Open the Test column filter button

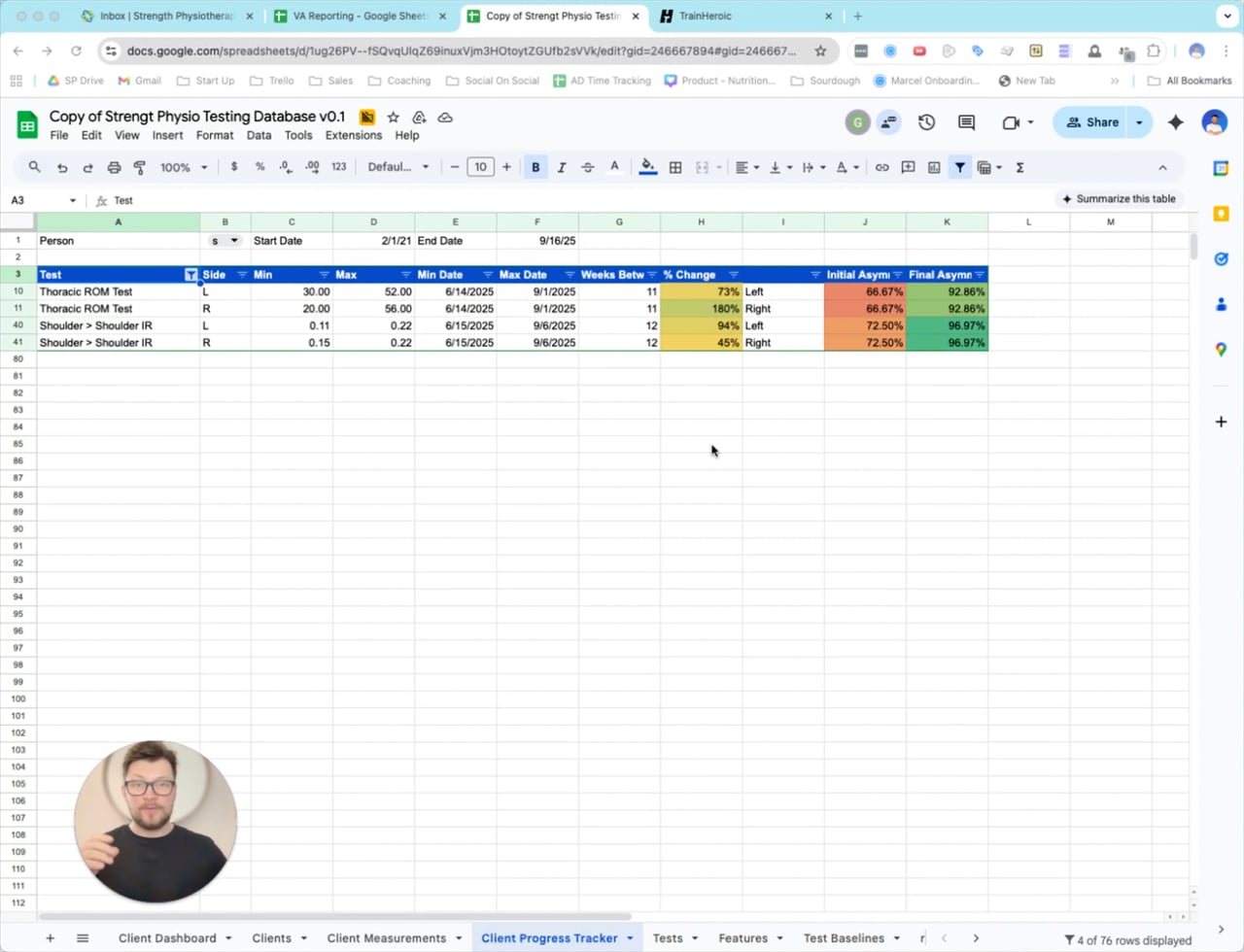191,275
